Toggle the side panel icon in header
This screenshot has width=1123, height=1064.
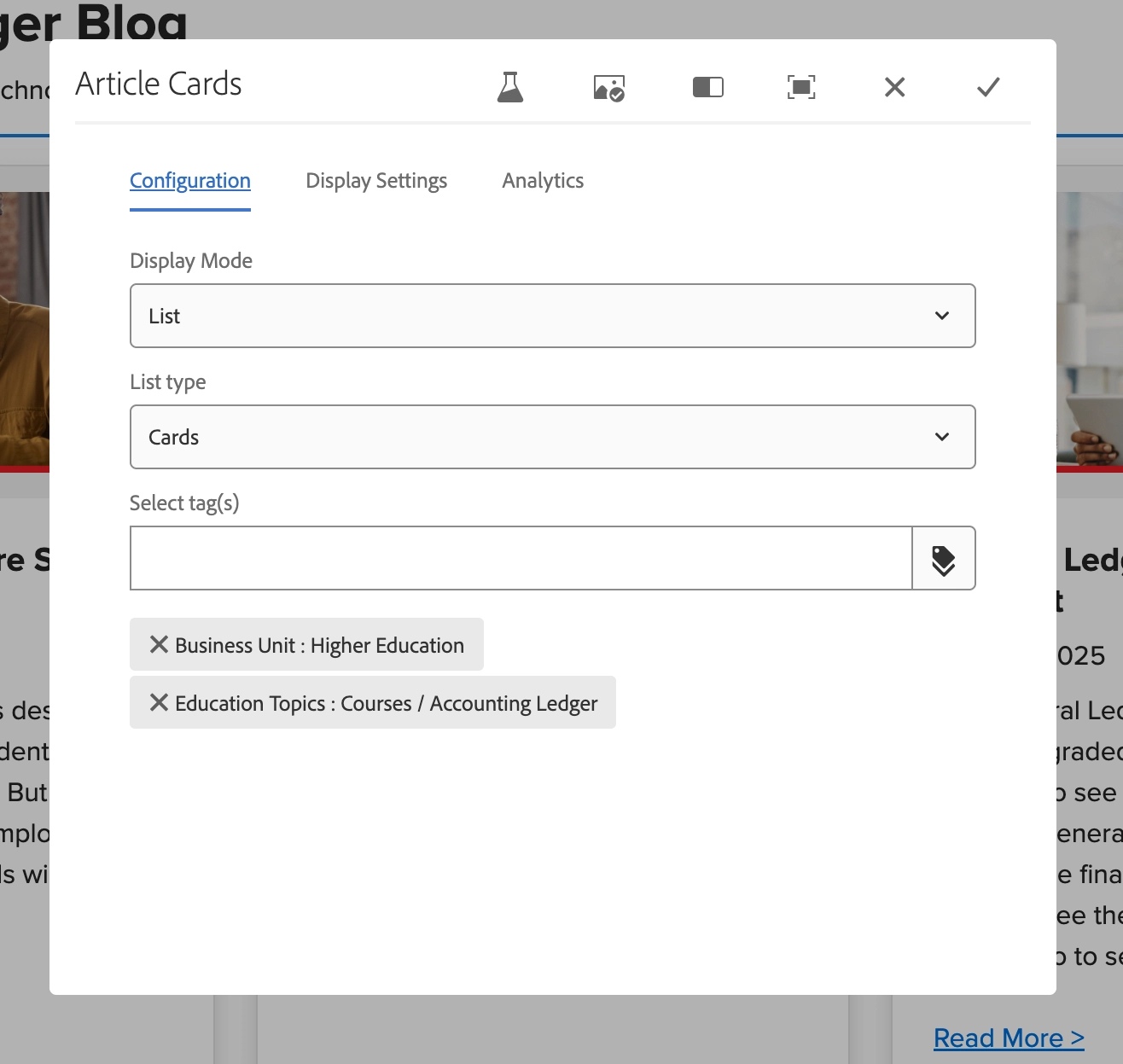[x=707, y=87]
